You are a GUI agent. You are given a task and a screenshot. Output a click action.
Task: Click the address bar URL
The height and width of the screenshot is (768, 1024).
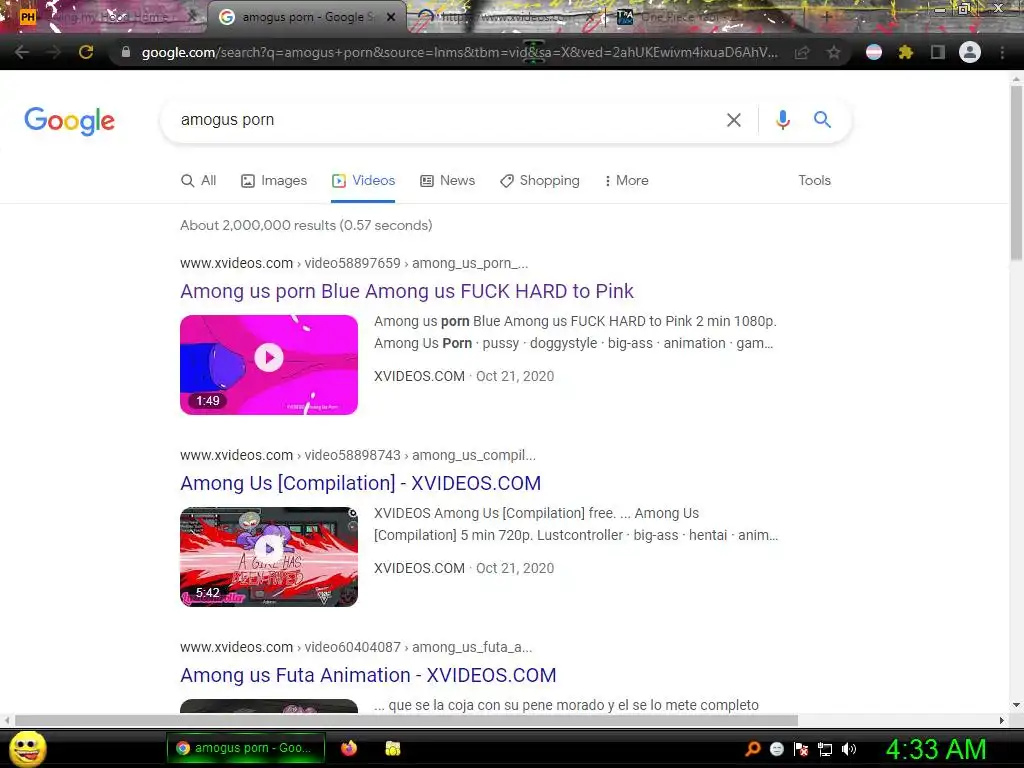[459, 52]
